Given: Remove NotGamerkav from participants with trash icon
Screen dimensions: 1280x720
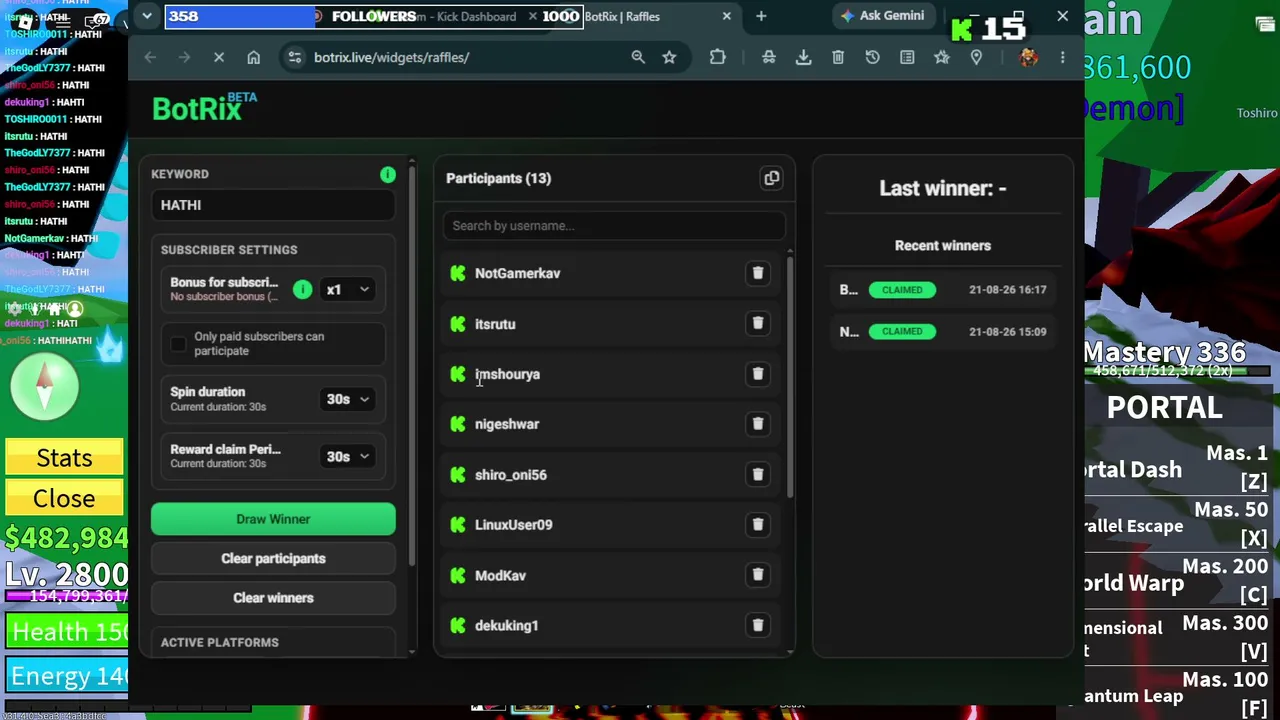Looking at the screenshot, I should coord(758,273).
